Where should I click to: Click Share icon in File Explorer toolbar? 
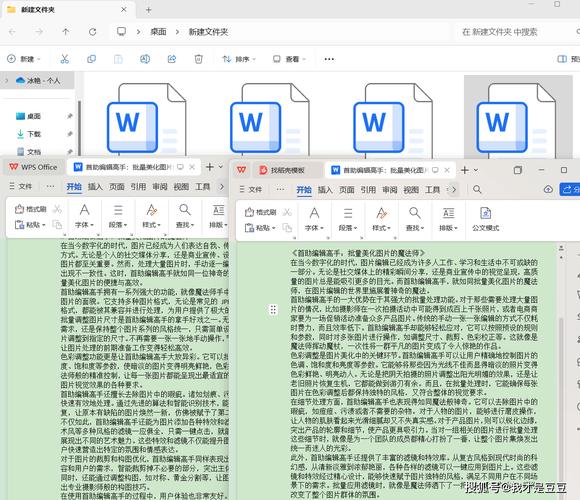(x=172, y=59)
